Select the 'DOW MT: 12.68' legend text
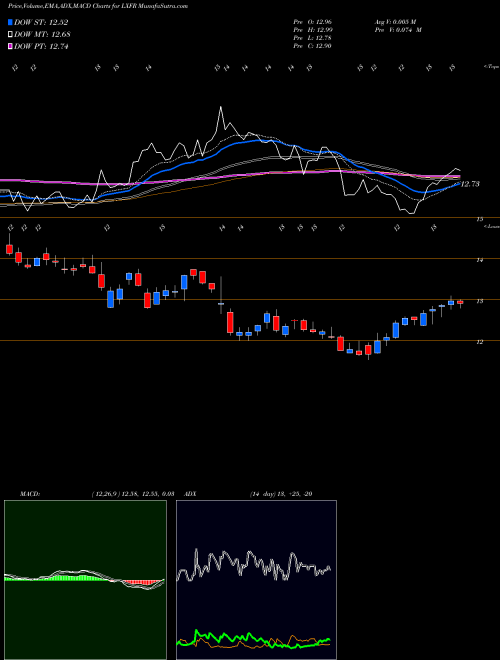 click(x=42, y=34)
